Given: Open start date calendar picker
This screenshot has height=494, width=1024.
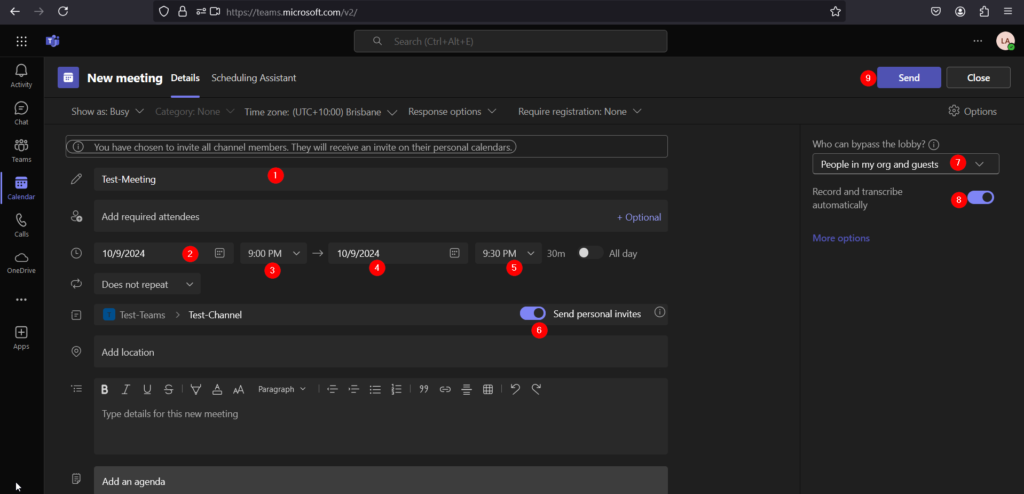Looking at the screenshot, I should pyautogui.click(x=220, y=253).
